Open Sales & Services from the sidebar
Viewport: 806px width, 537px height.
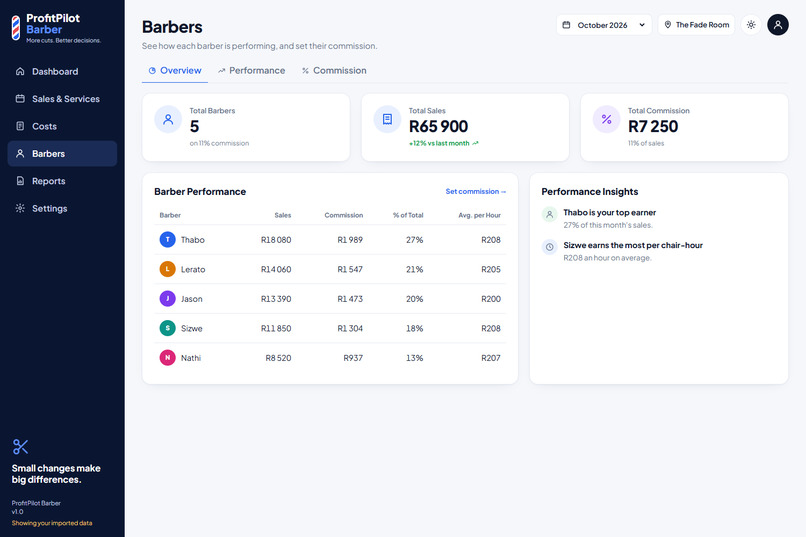[x=62, y=99]
